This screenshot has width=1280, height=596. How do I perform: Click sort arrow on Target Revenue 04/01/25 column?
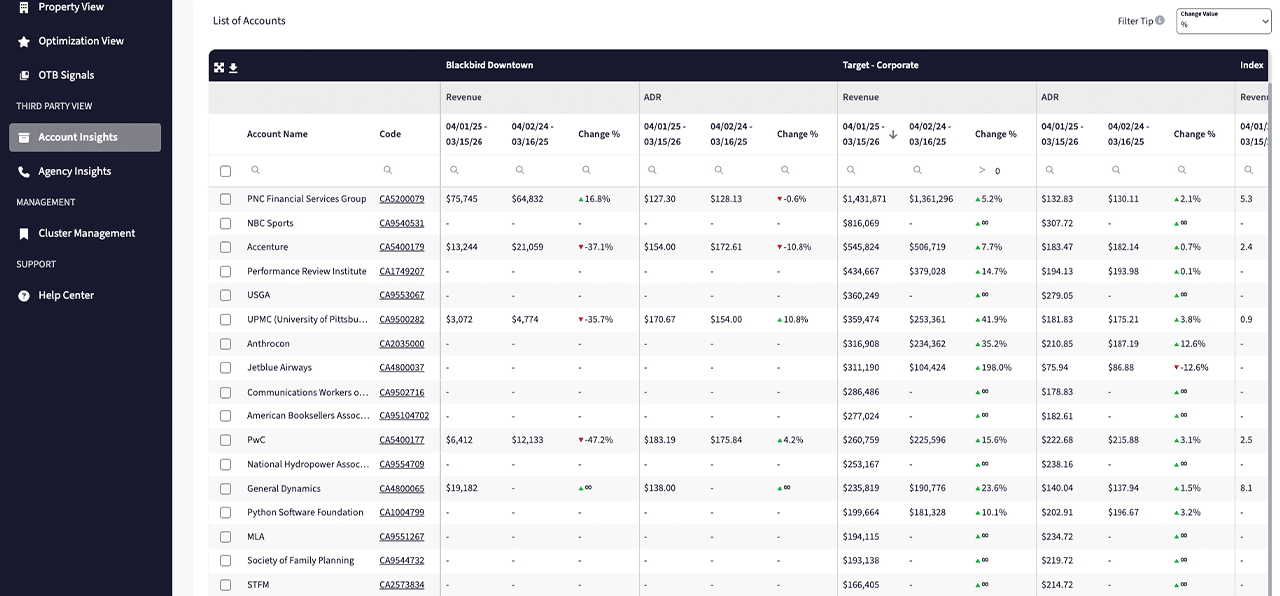click(x=893, y=134)
